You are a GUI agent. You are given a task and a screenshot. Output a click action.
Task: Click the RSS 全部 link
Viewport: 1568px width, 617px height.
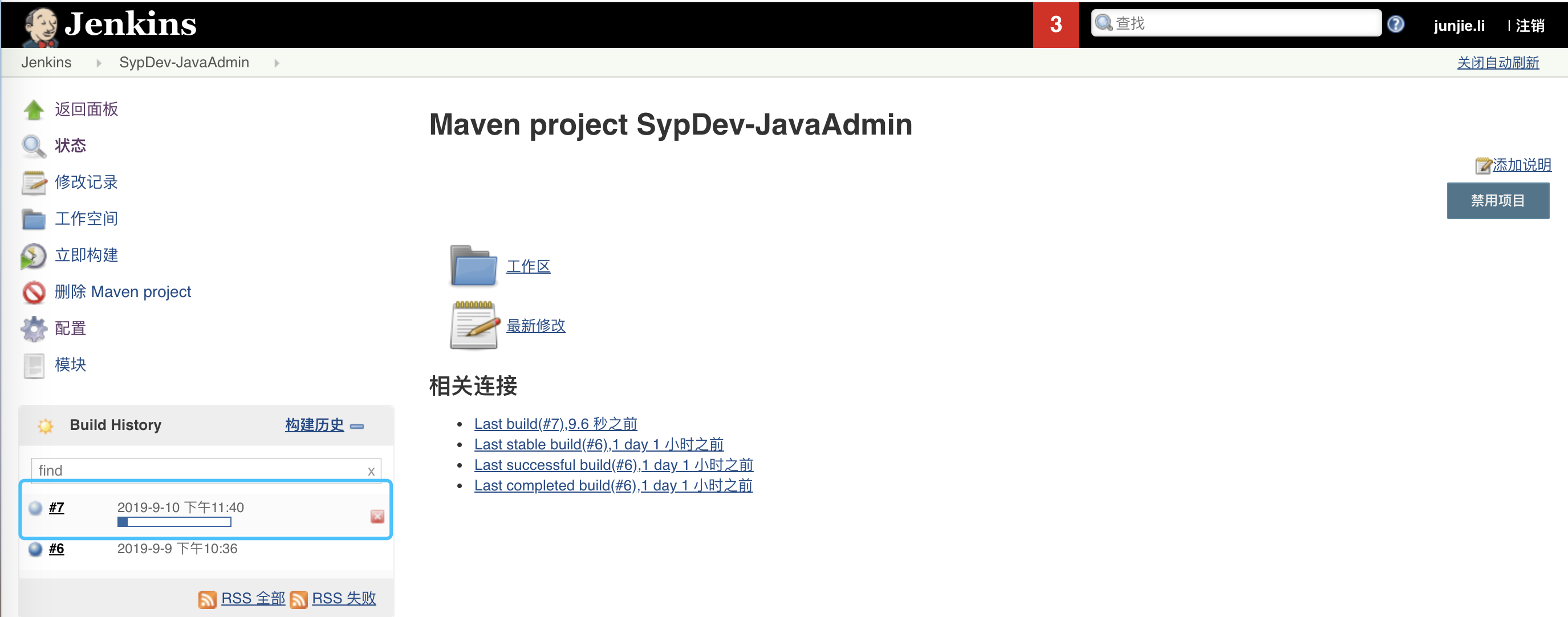pyautogui.click(x=253, y=599)
